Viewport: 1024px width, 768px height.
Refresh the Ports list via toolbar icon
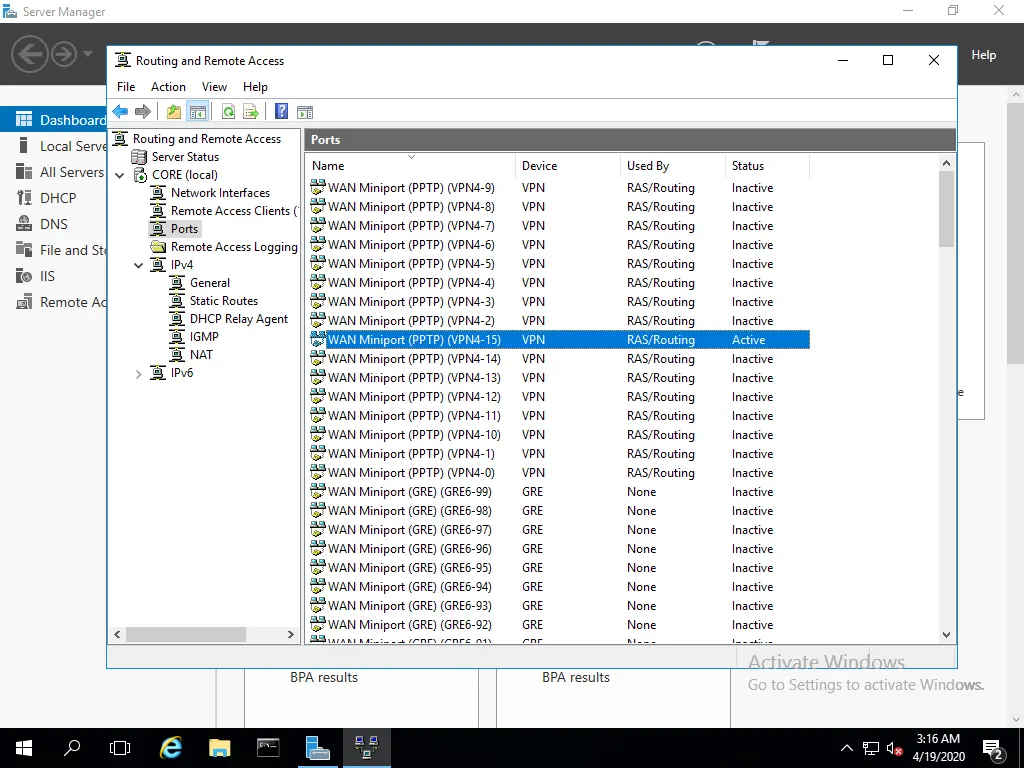tap(228, 112)
